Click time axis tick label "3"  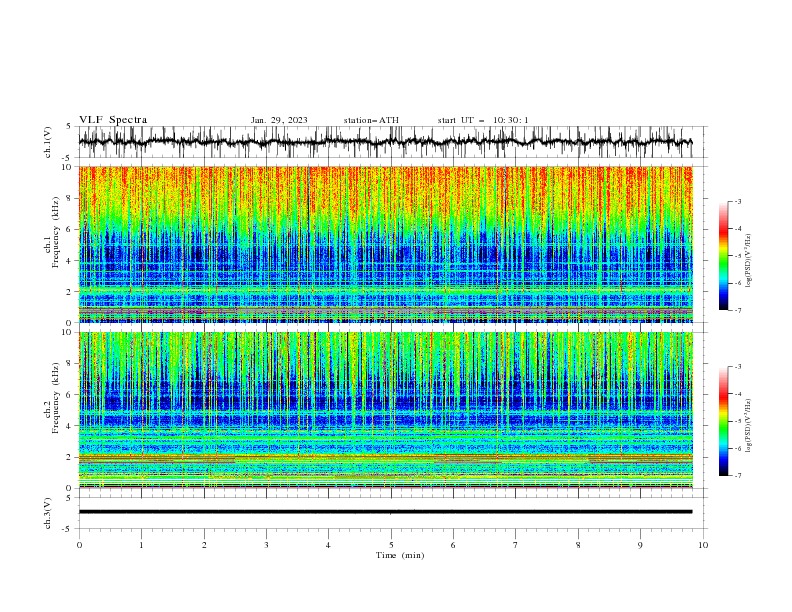pyautogui.click(x=266, y=545)
